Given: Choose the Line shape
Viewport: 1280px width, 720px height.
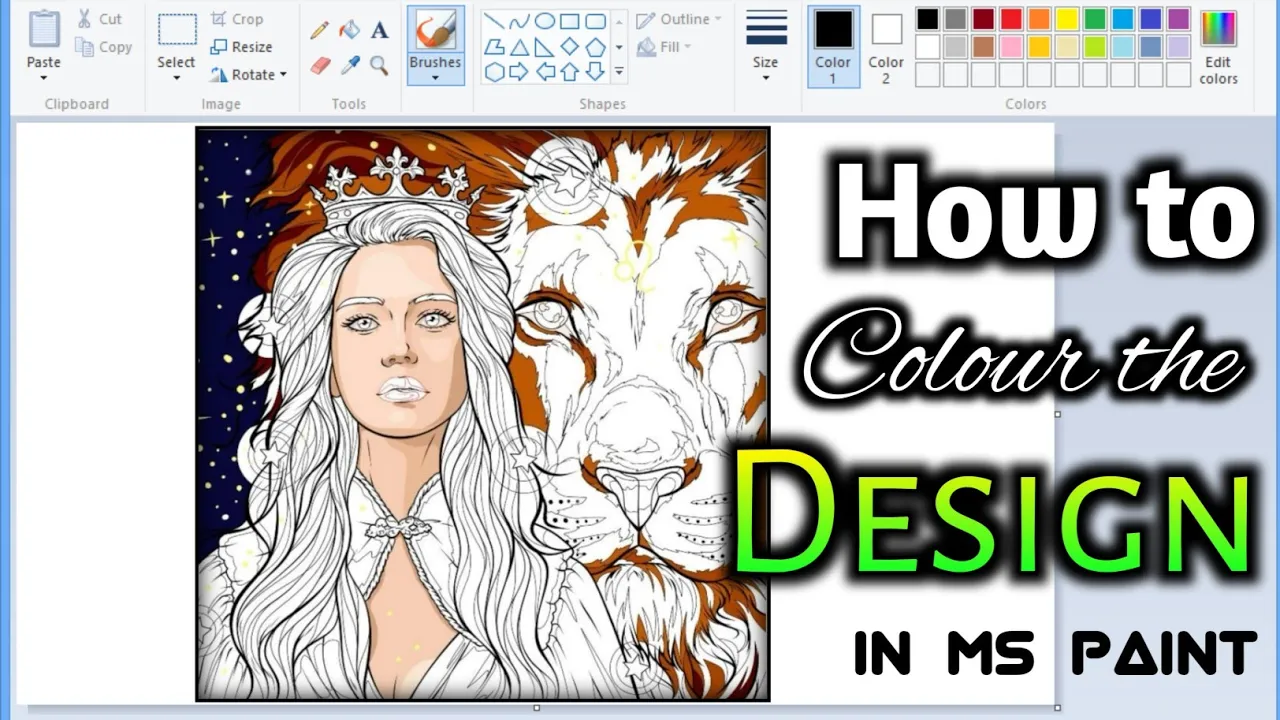Looking at the screenshot, I should click(x=494, y=21).
